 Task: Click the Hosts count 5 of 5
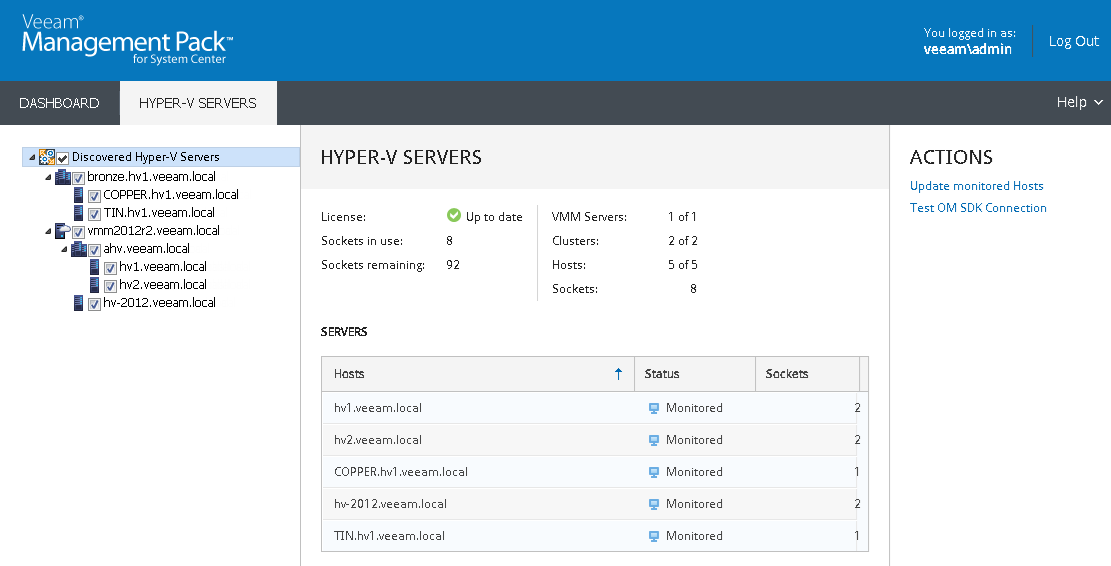tap(682, 265)
